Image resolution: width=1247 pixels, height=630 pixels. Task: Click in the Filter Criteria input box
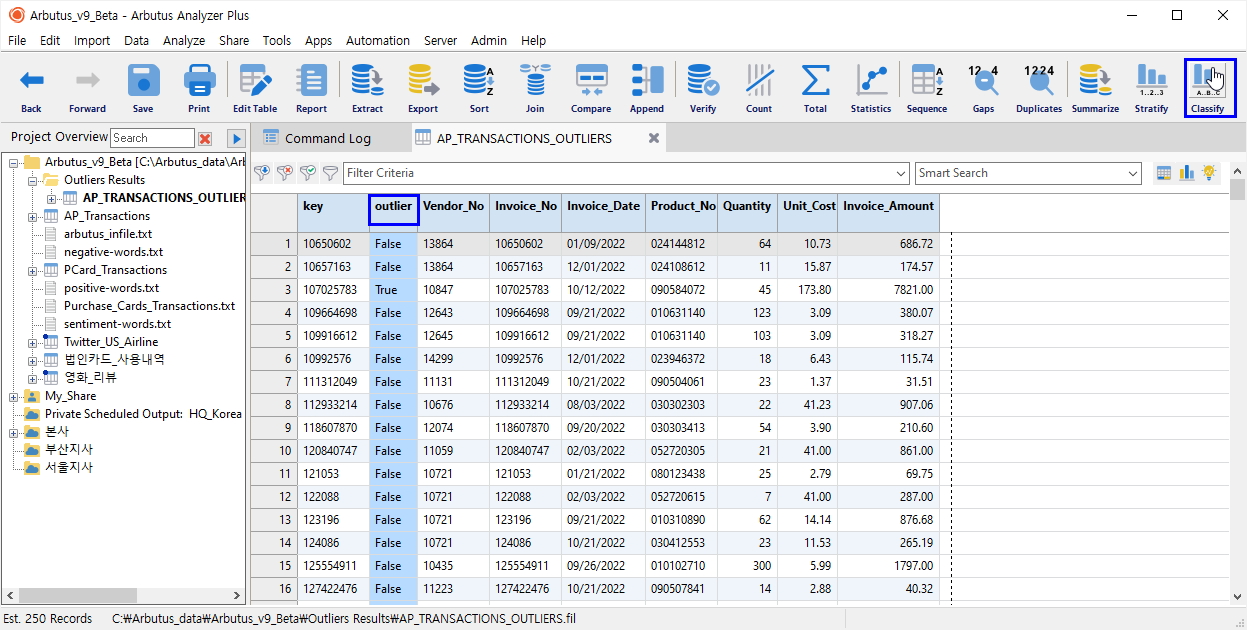618,173
